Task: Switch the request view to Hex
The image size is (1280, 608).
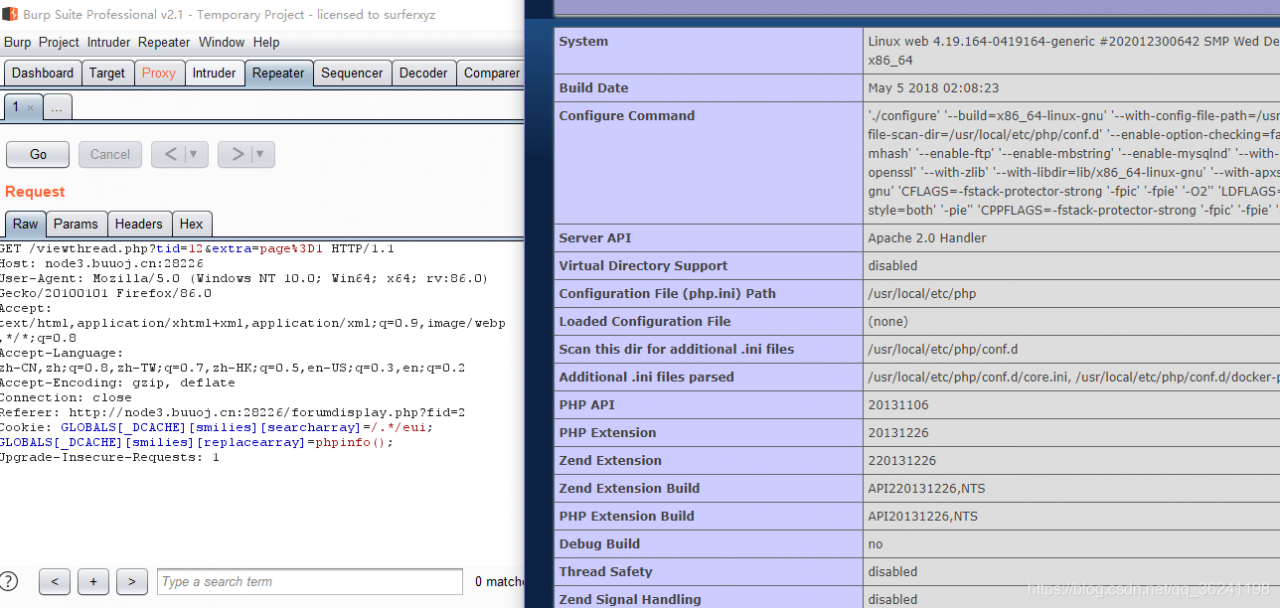Action: [x=192, y=224]
